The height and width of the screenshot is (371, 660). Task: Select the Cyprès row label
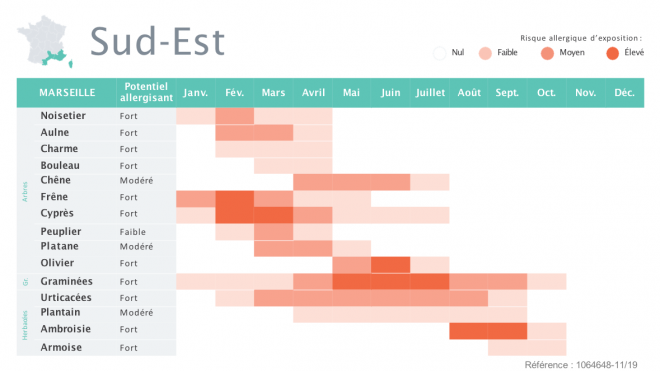point(57,213)
